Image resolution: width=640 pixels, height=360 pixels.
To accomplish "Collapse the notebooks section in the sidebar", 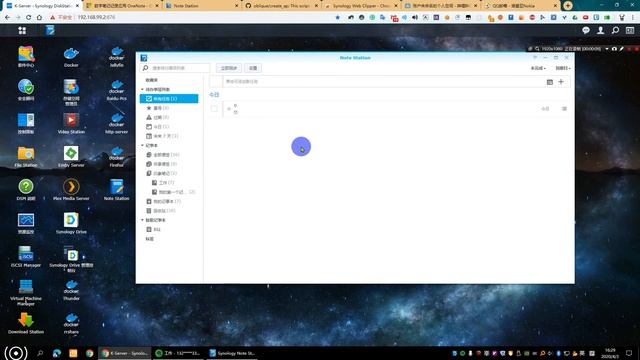I will point(142,145).
